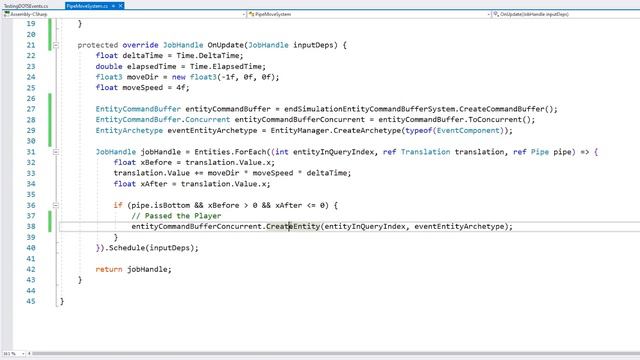
Task: Pin the PipeMoveSystem.cs tab
Action: point(113,6)
